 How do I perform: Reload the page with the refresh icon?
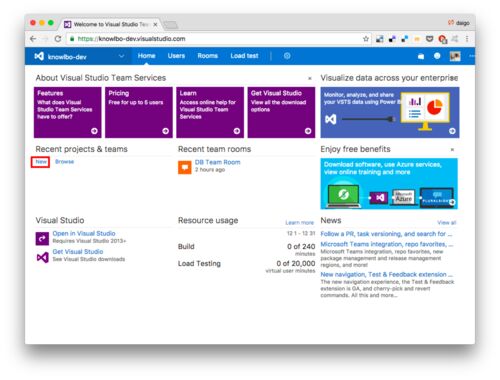coord(58,39)
